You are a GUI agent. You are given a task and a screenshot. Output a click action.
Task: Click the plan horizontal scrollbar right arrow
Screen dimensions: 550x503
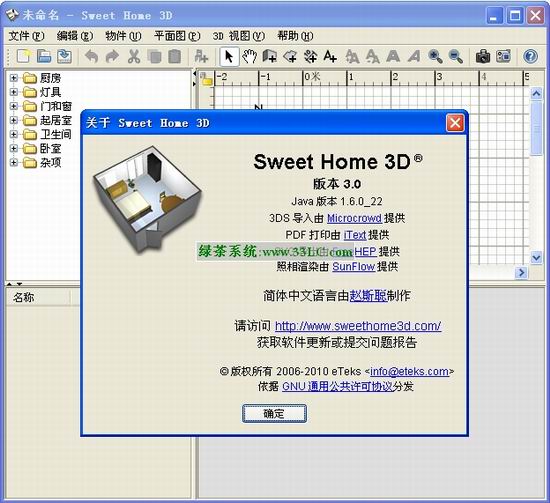pyautogui.click(x=522, y=273)
